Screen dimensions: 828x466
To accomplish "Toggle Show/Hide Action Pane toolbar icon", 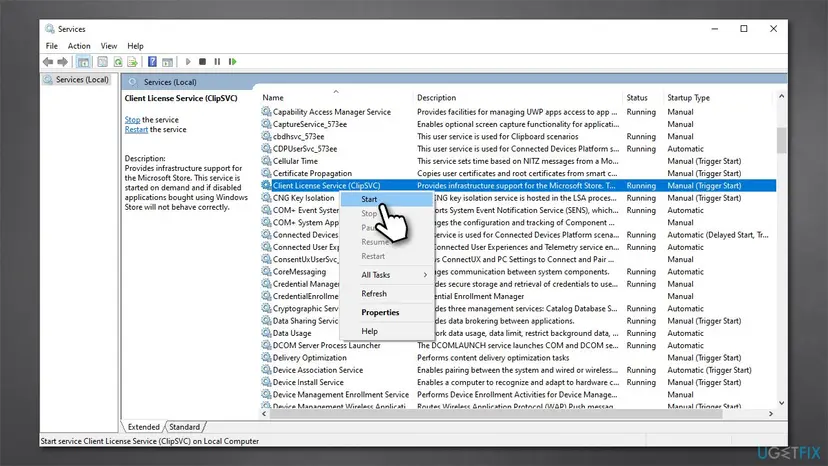I will click(167, 62).
